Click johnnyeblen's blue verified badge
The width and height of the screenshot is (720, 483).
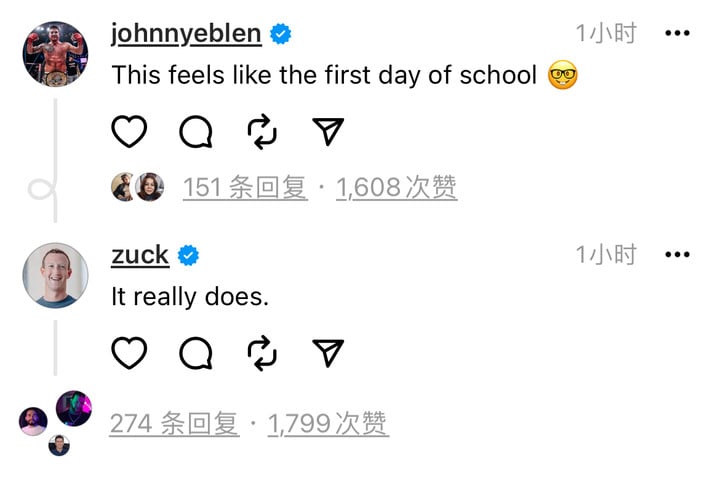point(281,35)
